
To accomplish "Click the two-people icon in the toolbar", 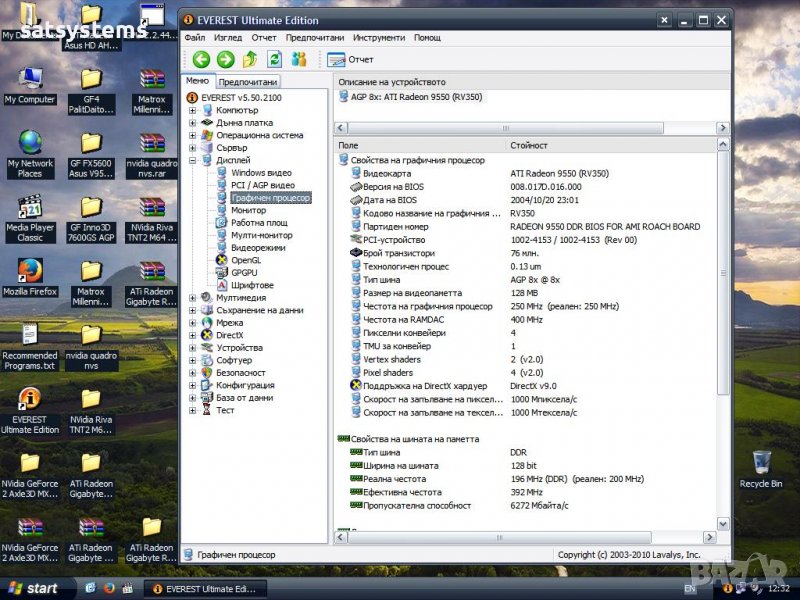I will point(298,60).
